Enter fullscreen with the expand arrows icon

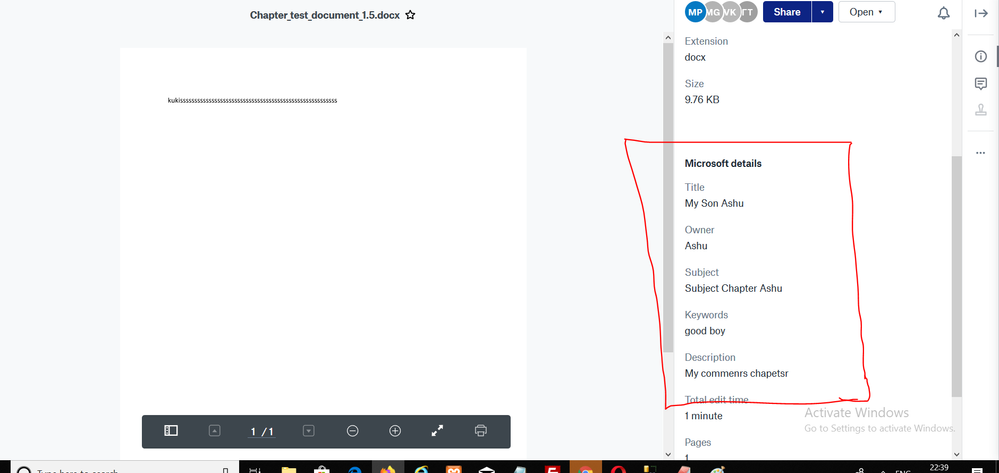tap(437, 431)
